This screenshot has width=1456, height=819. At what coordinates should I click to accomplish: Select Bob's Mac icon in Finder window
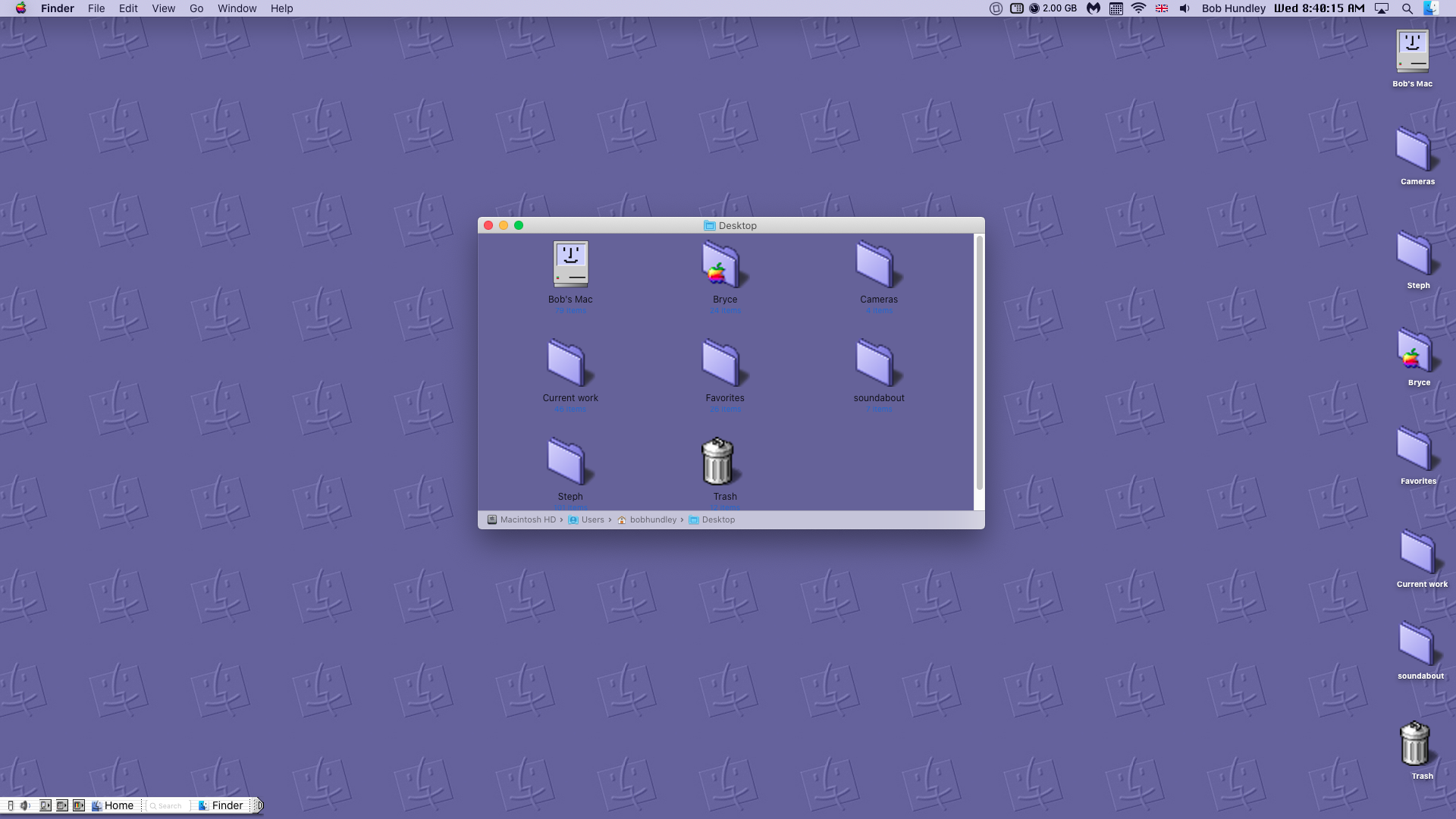pos(570,265)
